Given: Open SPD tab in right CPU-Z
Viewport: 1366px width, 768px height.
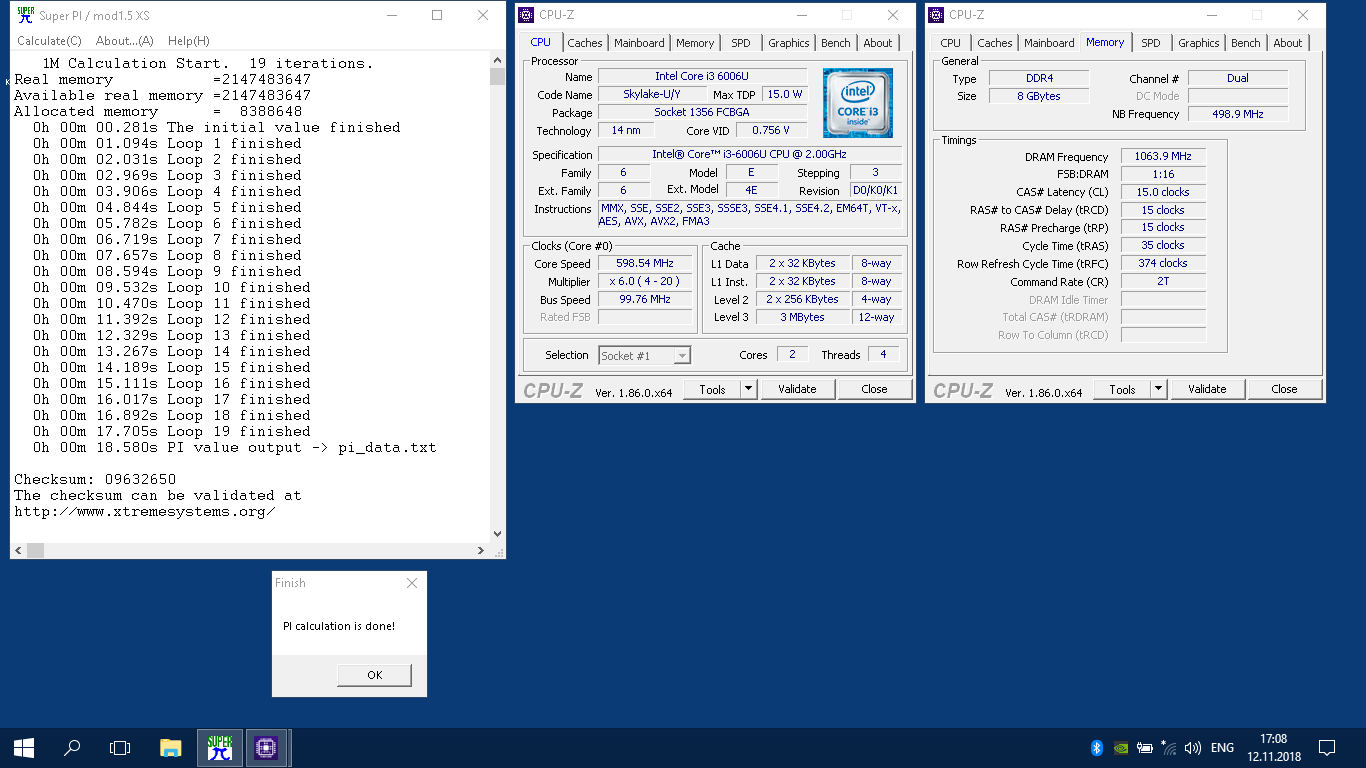Looking at the screenshot, I should coord(1151,43).
